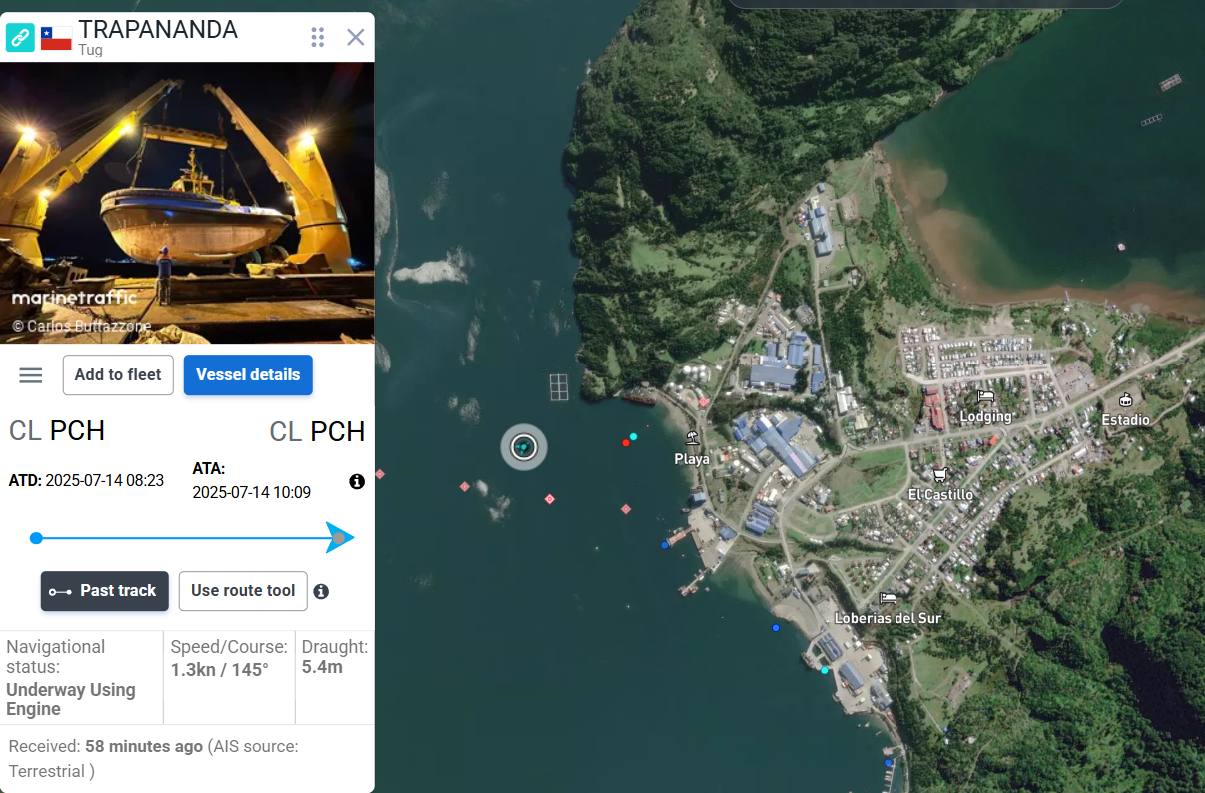Click Use route tool button

(243, 591)
